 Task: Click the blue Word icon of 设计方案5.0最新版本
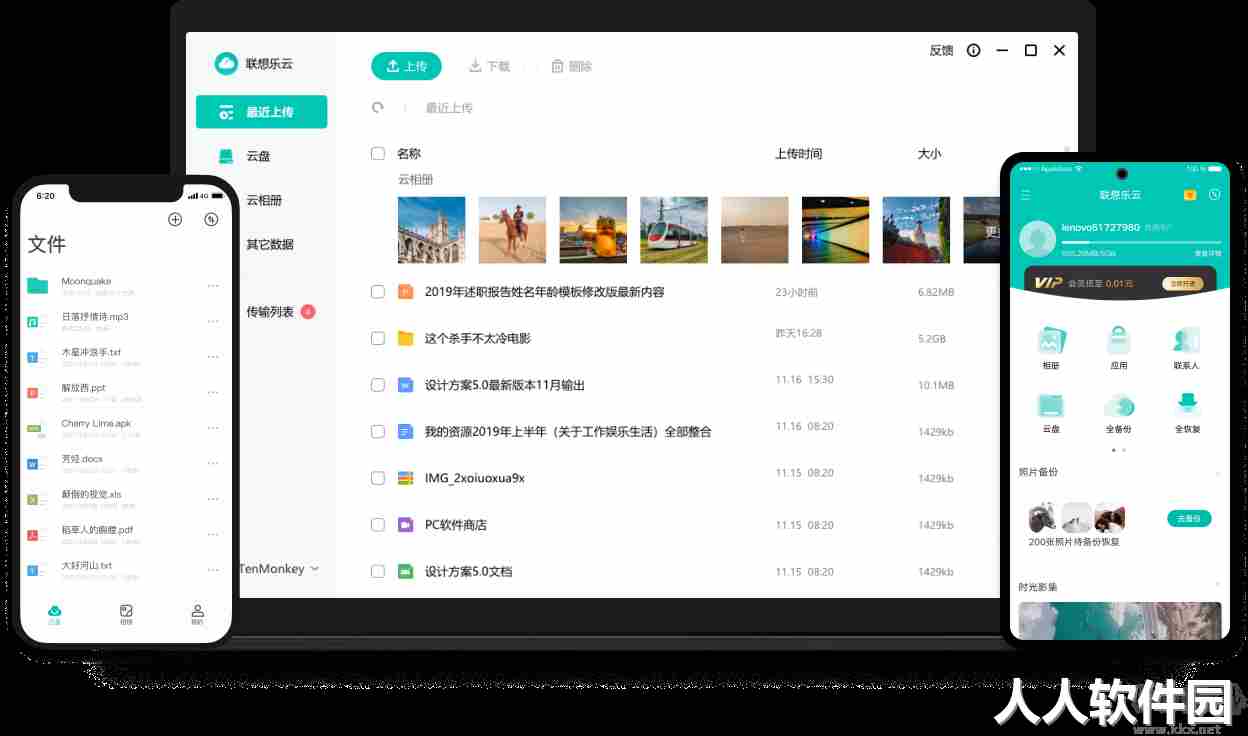click(x=405, y=385)
